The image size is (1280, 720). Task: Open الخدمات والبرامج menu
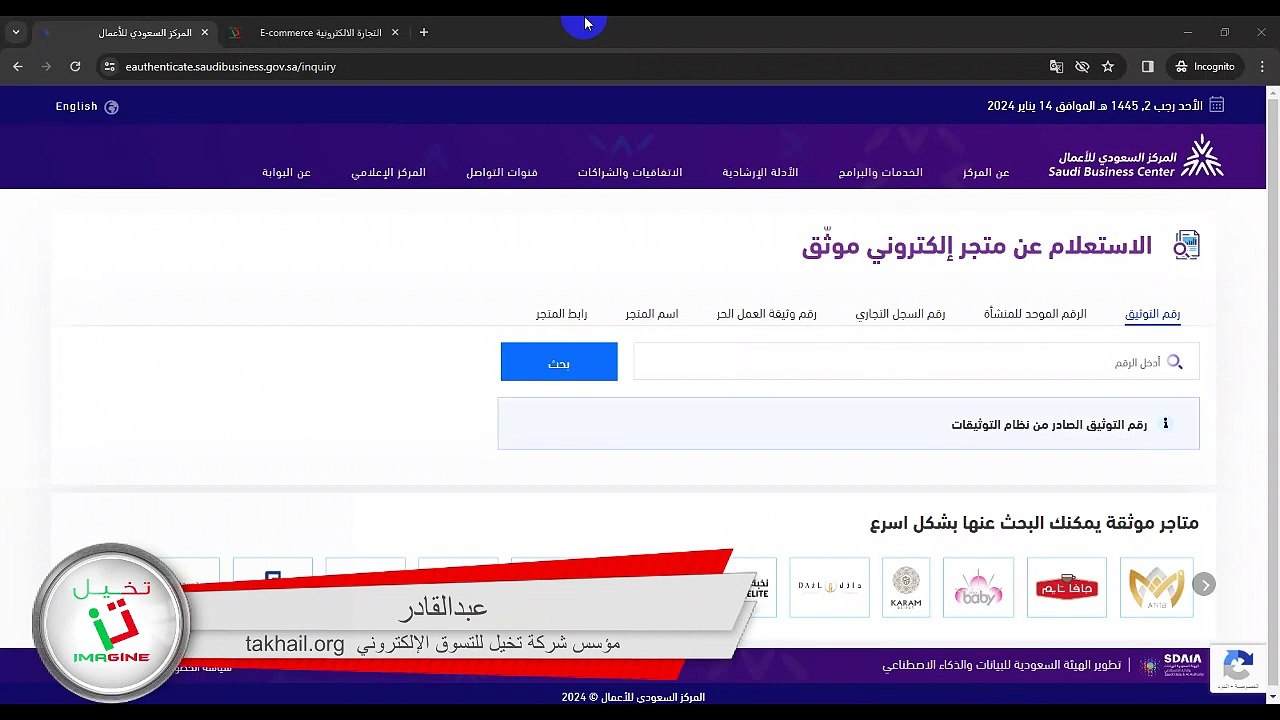pyautogui.click(x=881, y=172)
